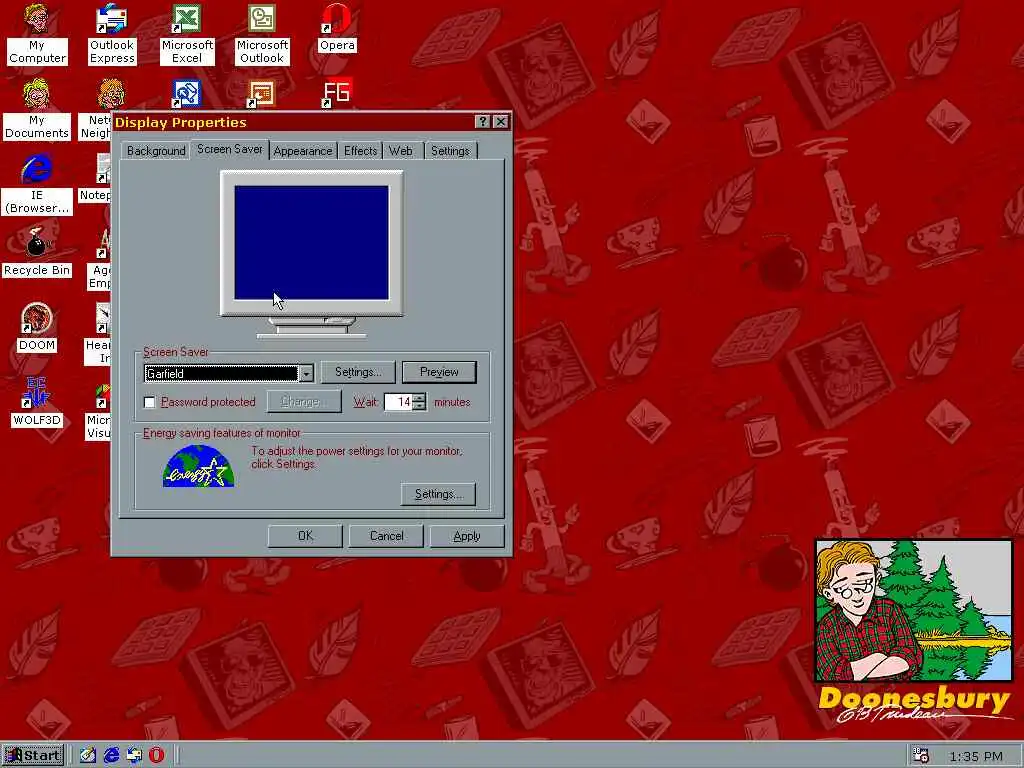Image resolution: width=1024 pixels, height=768 pixels.
Task: Select the WOLF3D desktop shortcut
Action: tap(37, 402)
